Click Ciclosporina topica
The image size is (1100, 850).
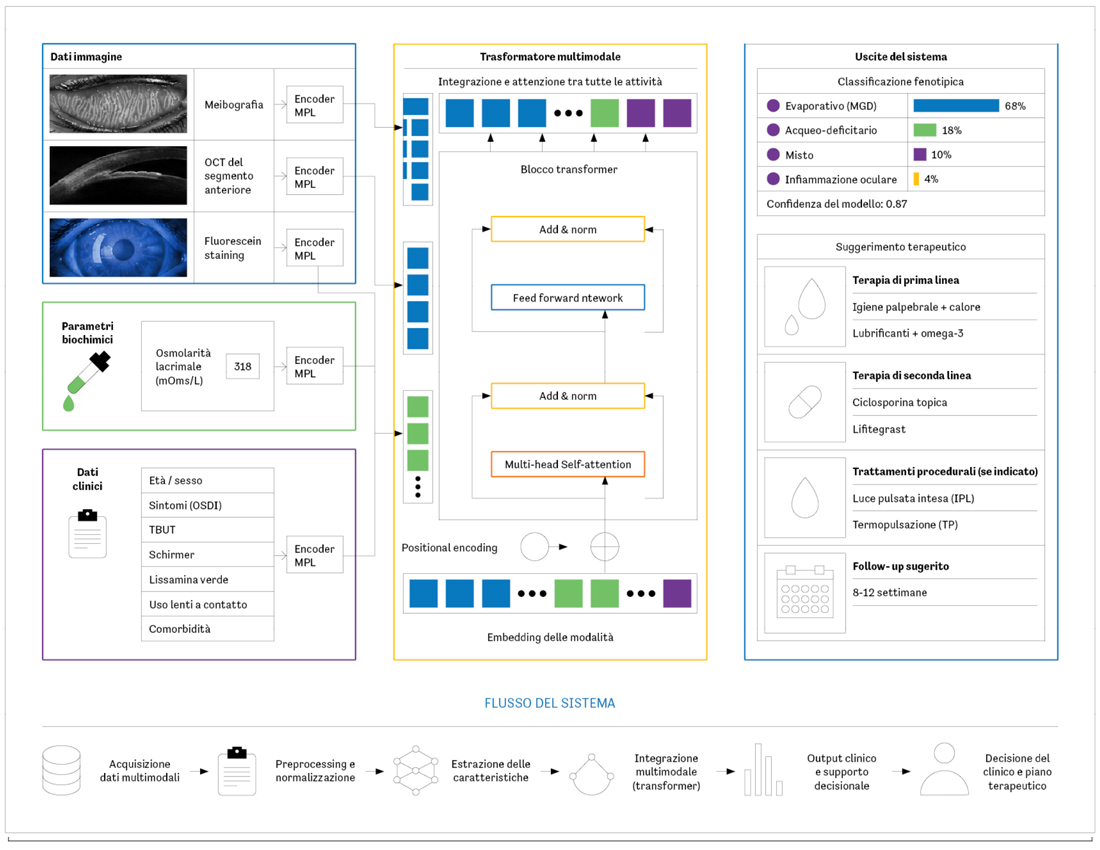click(x=899, y=403)
